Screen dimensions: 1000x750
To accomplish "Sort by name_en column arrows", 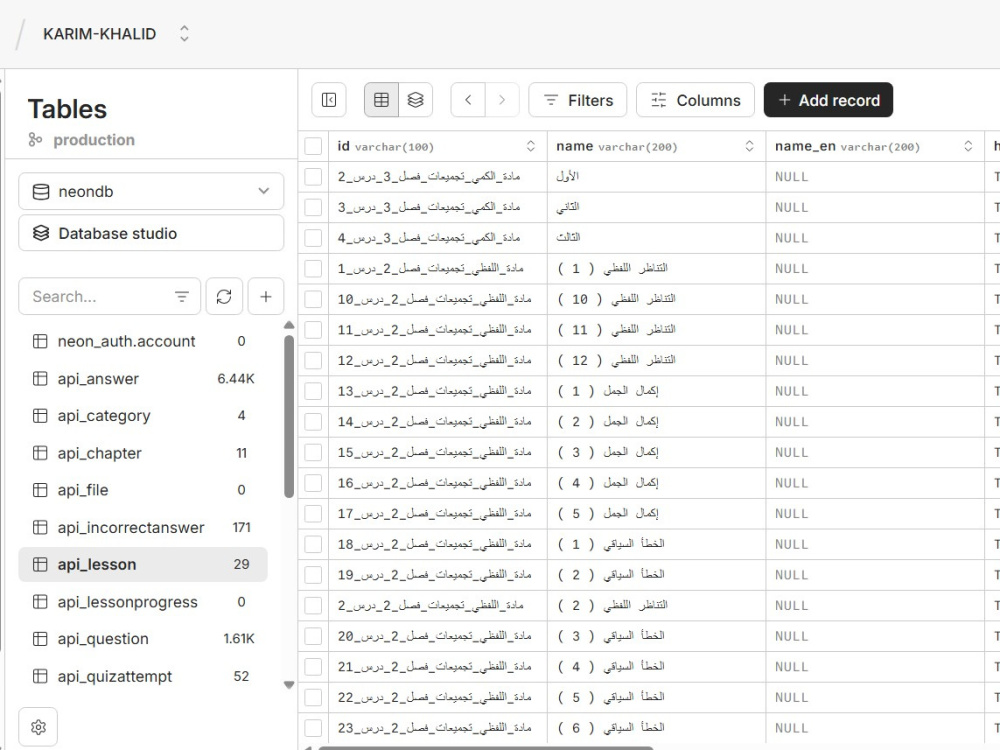I will coord(968,146).
